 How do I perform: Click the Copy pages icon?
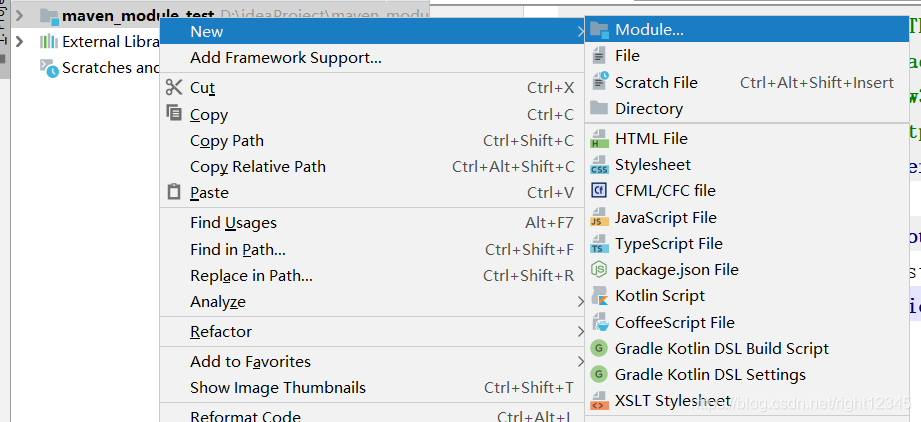[174, 112]
